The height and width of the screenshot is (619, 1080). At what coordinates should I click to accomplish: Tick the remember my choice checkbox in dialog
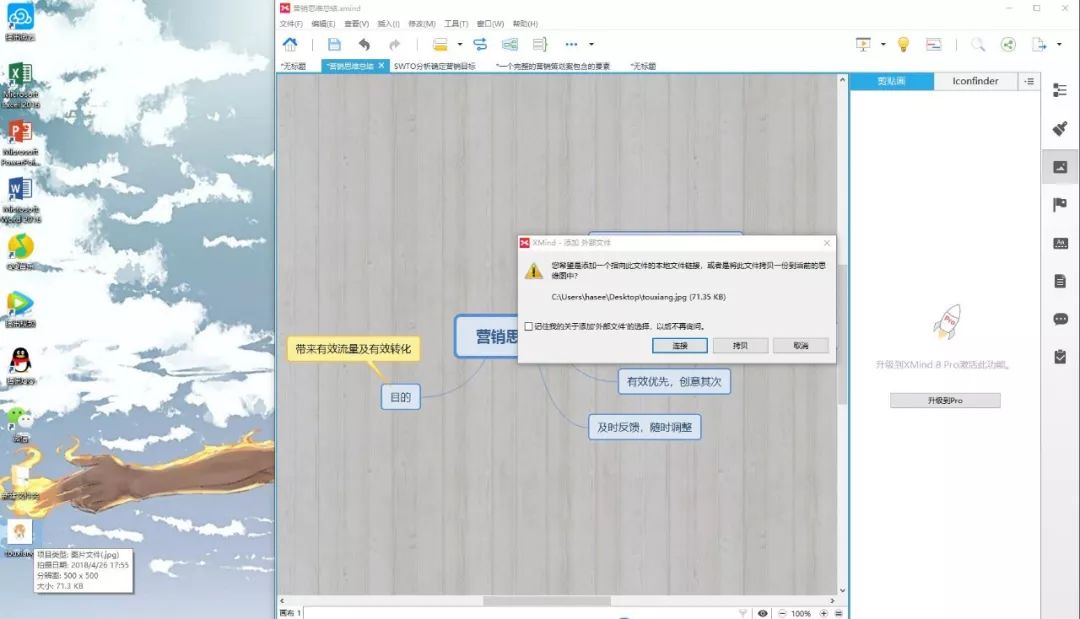[528, 326]
